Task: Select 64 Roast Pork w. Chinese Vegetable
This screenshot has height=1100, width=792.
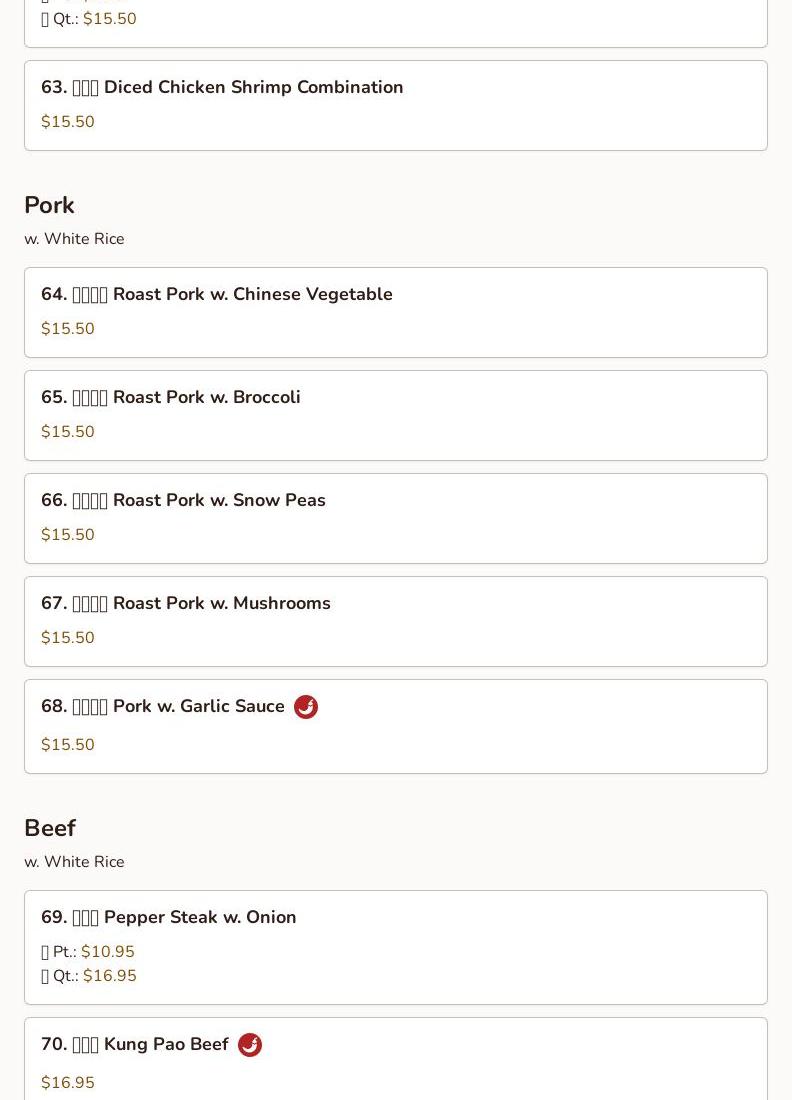Action: [x=396, y=312]
